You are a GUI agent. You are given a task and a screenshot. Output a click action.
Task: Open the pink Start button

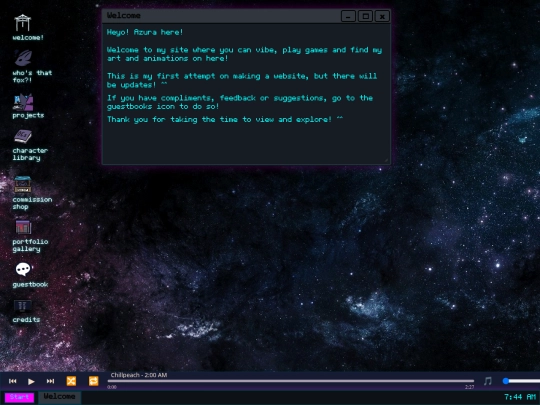point(19,397)
